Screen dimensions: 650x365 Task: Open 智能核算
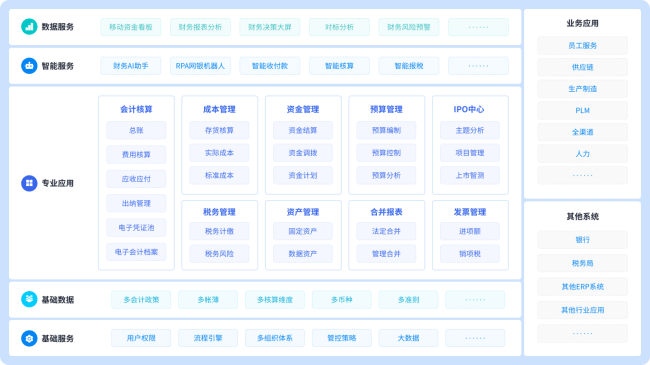click(340, 66)
